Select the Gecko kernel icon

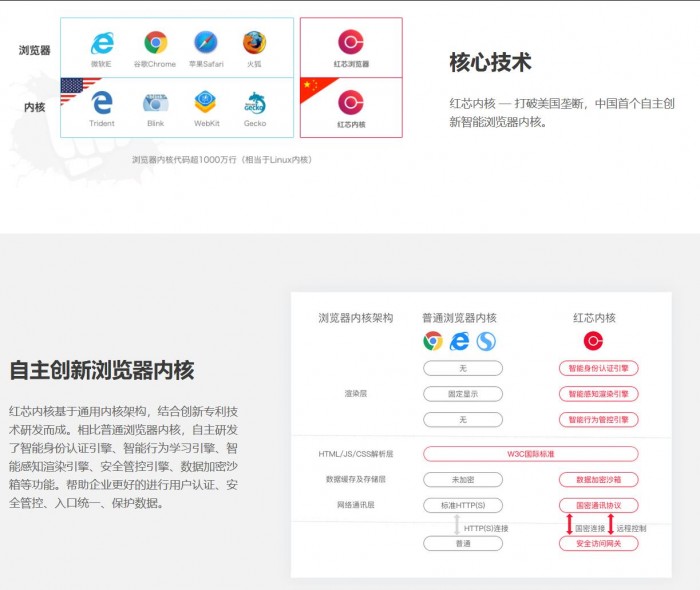pos(255,103)
